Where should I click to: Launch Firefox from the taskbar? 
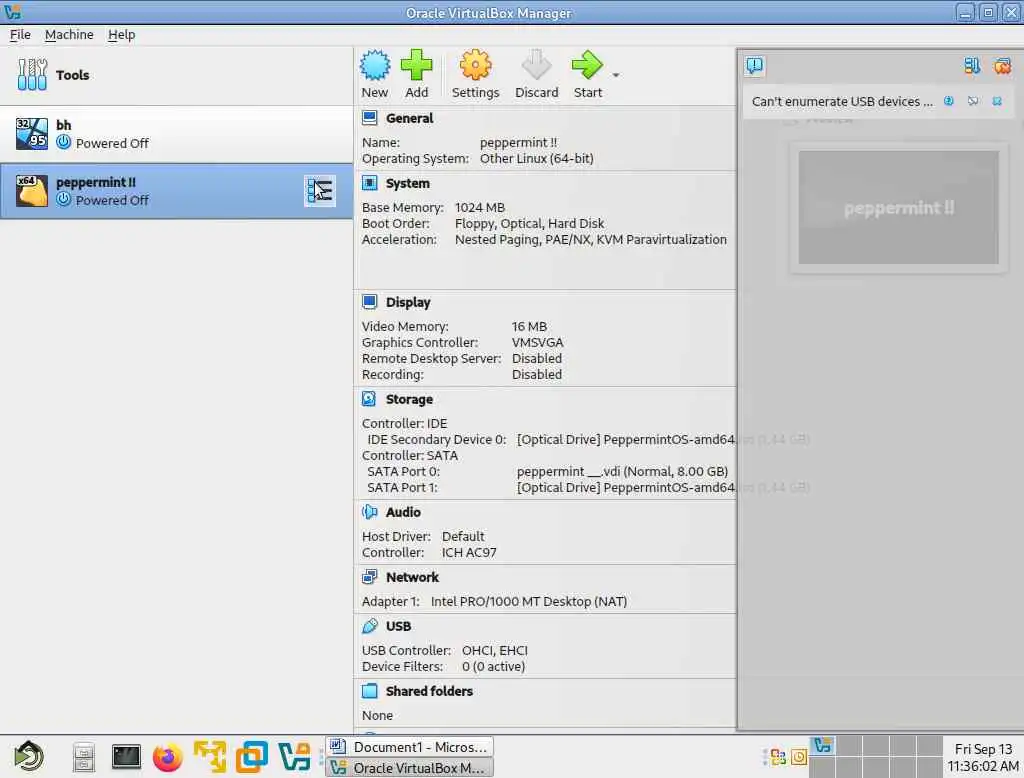coord(167,757)
